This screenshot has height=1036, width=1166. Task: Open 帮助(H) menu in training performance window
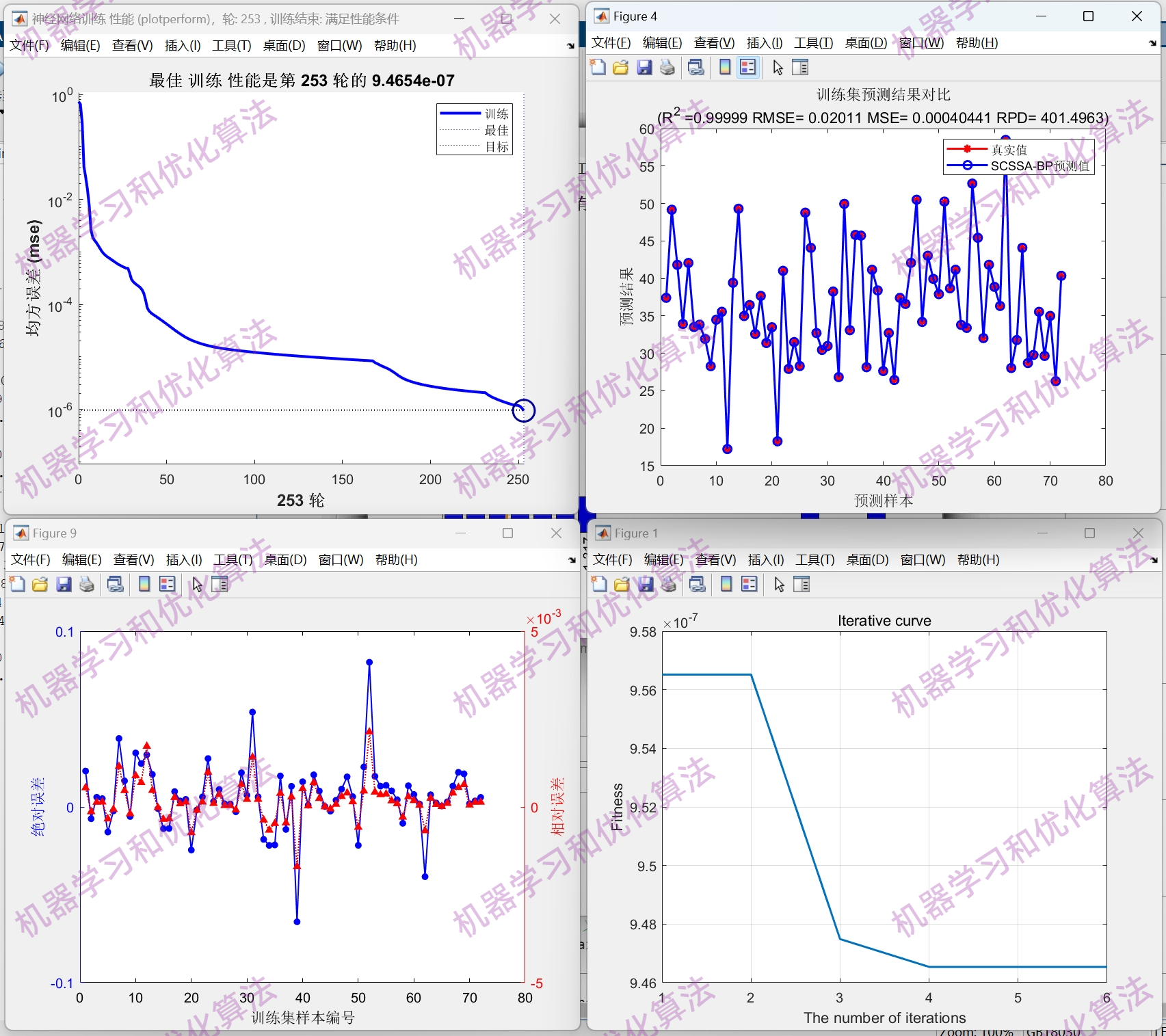(x=395, y=46)
